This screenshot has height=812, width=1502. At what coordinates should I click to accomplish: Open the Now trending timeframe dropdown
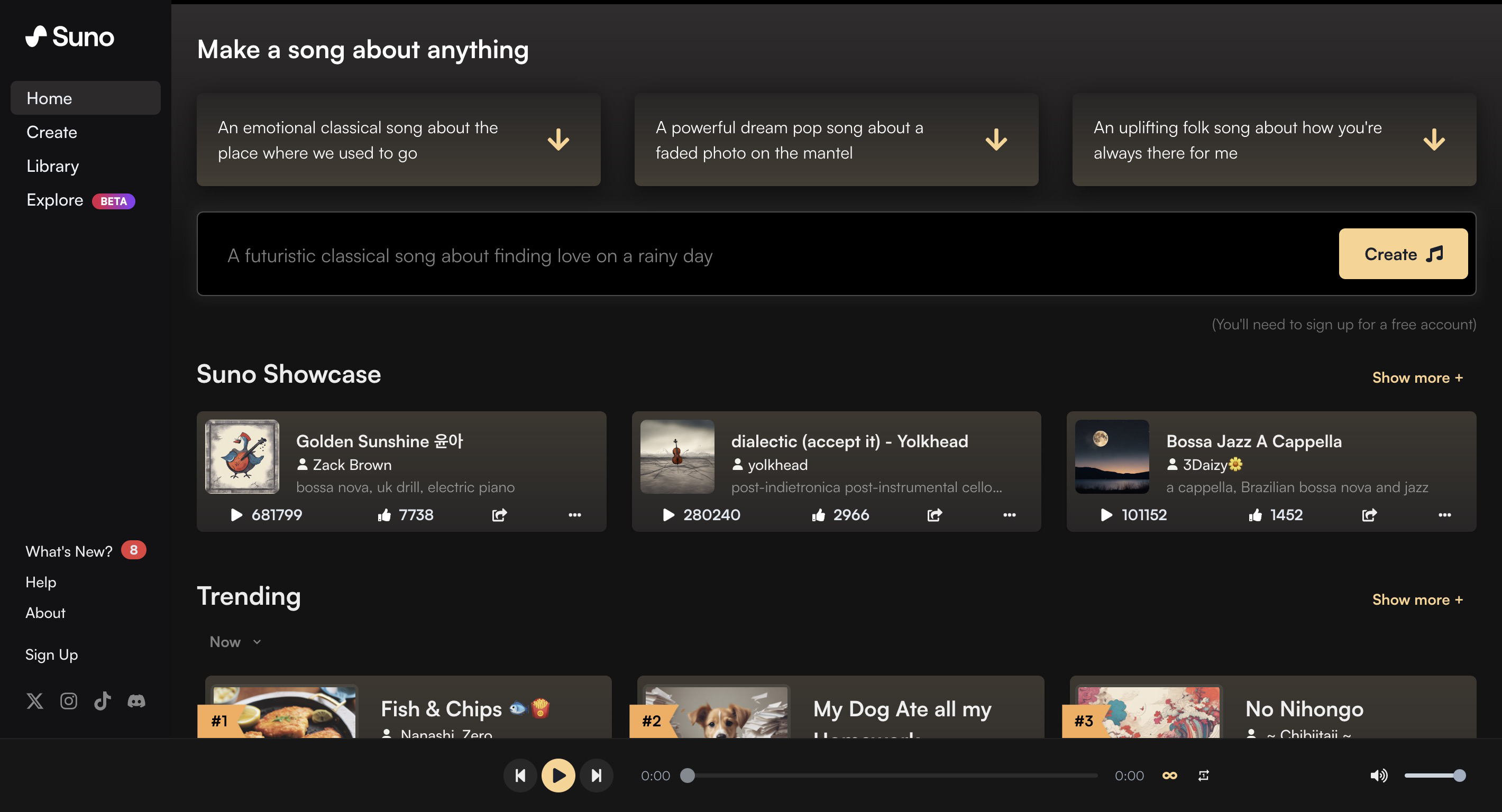click(x=235, y=642)
